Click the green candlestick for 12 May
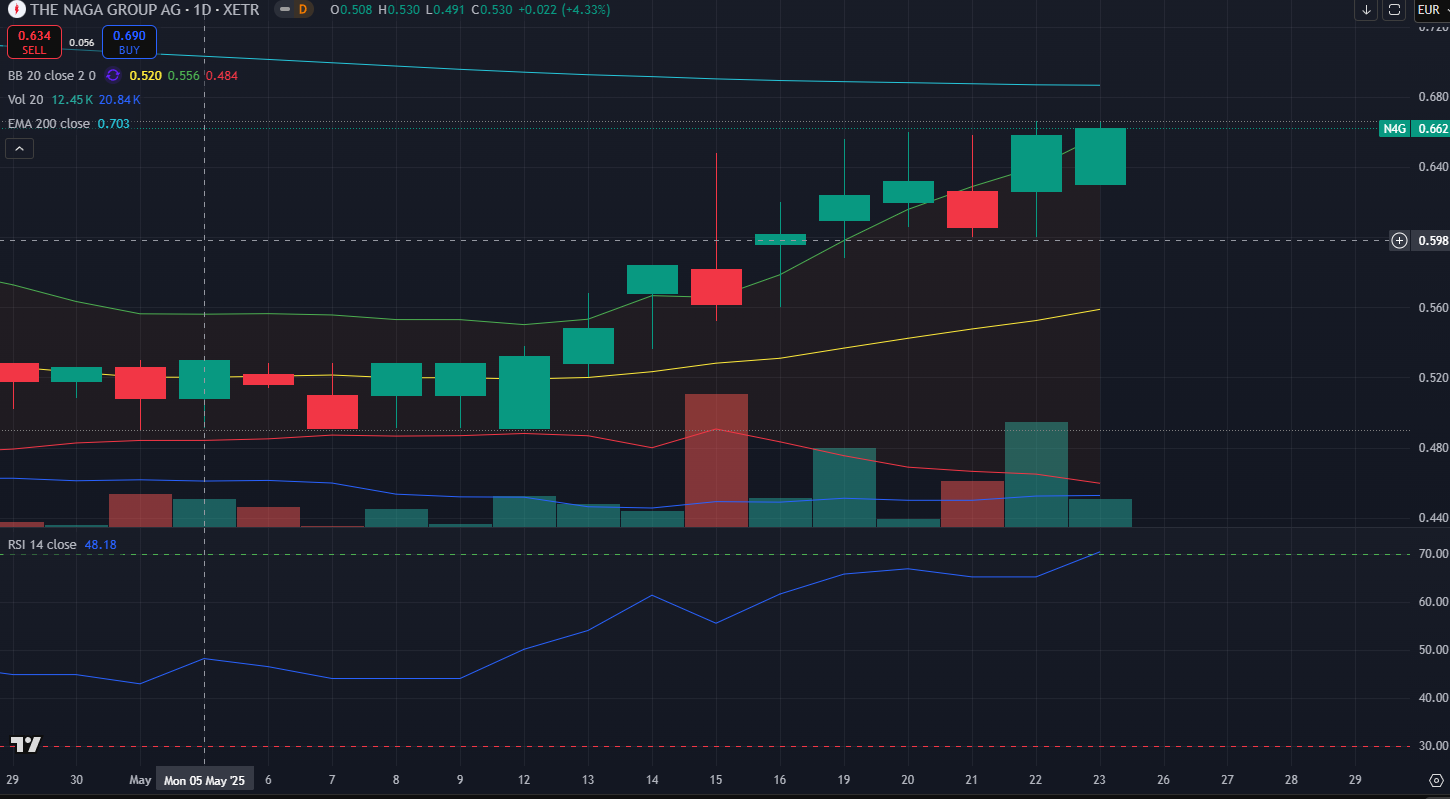 524,392
